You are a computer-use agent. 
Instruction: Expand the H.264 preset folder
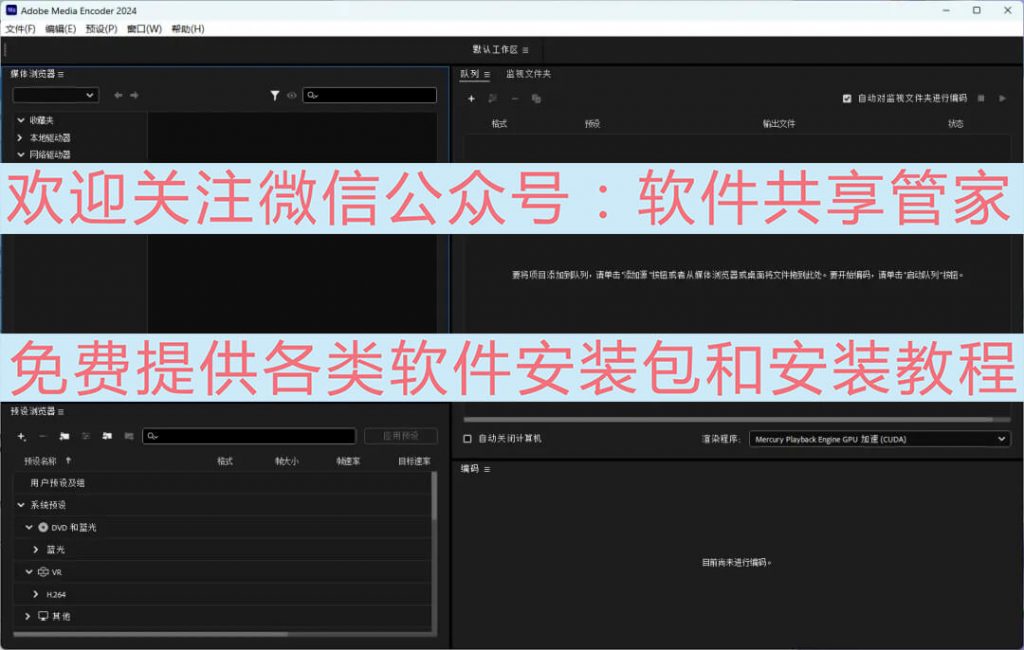(x=35, y=594)
